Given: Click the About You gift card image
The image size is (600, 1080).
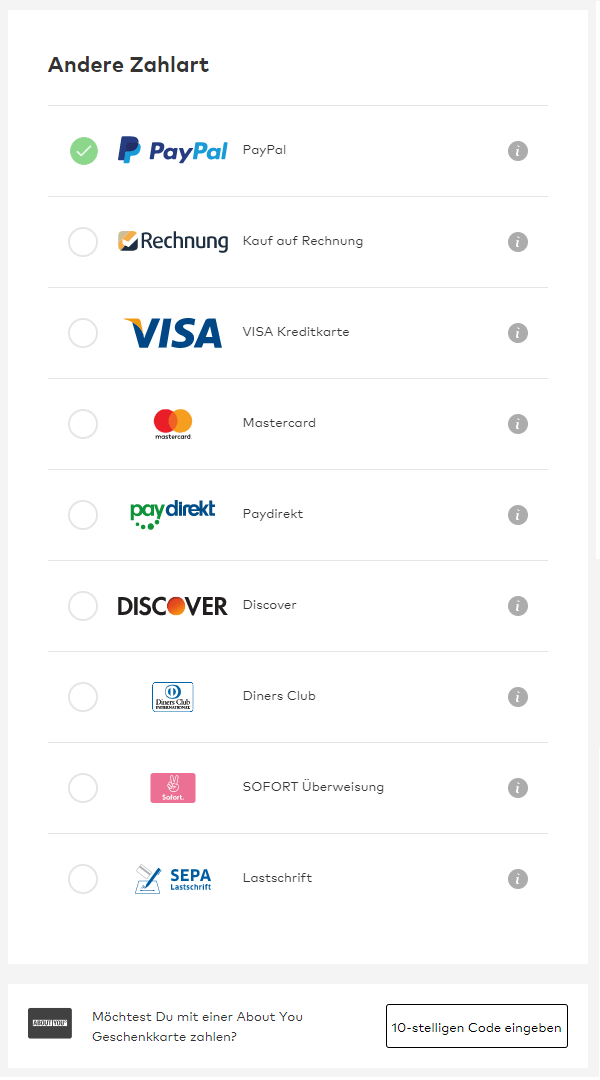Looking at the screenshot, I should (50, 1024).
